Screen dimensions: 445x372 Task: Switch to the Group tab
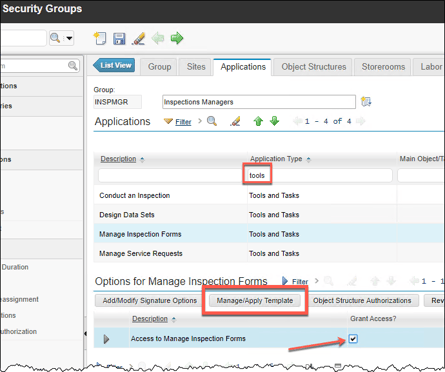159,67
